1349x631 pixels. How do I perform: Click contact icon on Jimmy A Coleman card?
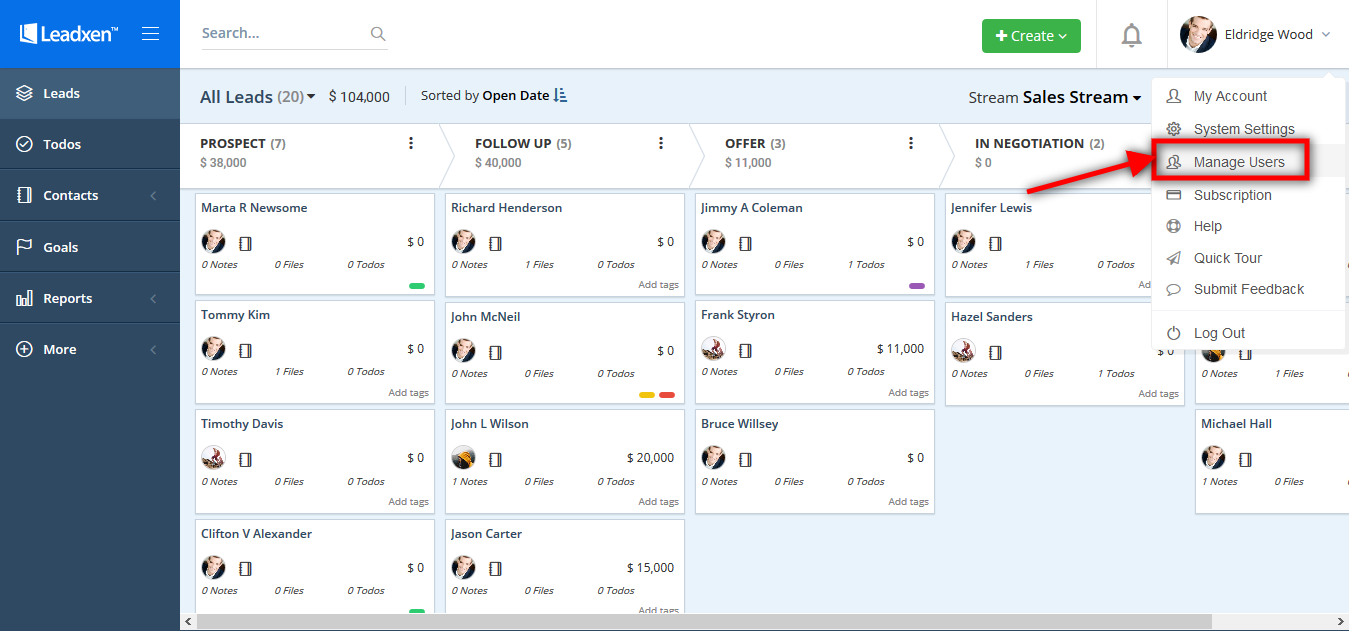click(x=745, y=243)
